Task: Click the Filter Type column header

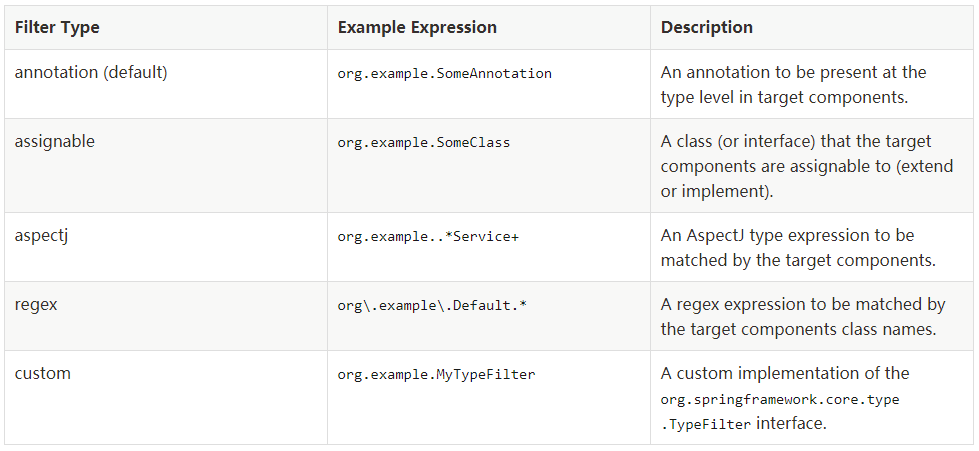Action: pyautogui.click(x=57, y=27)
